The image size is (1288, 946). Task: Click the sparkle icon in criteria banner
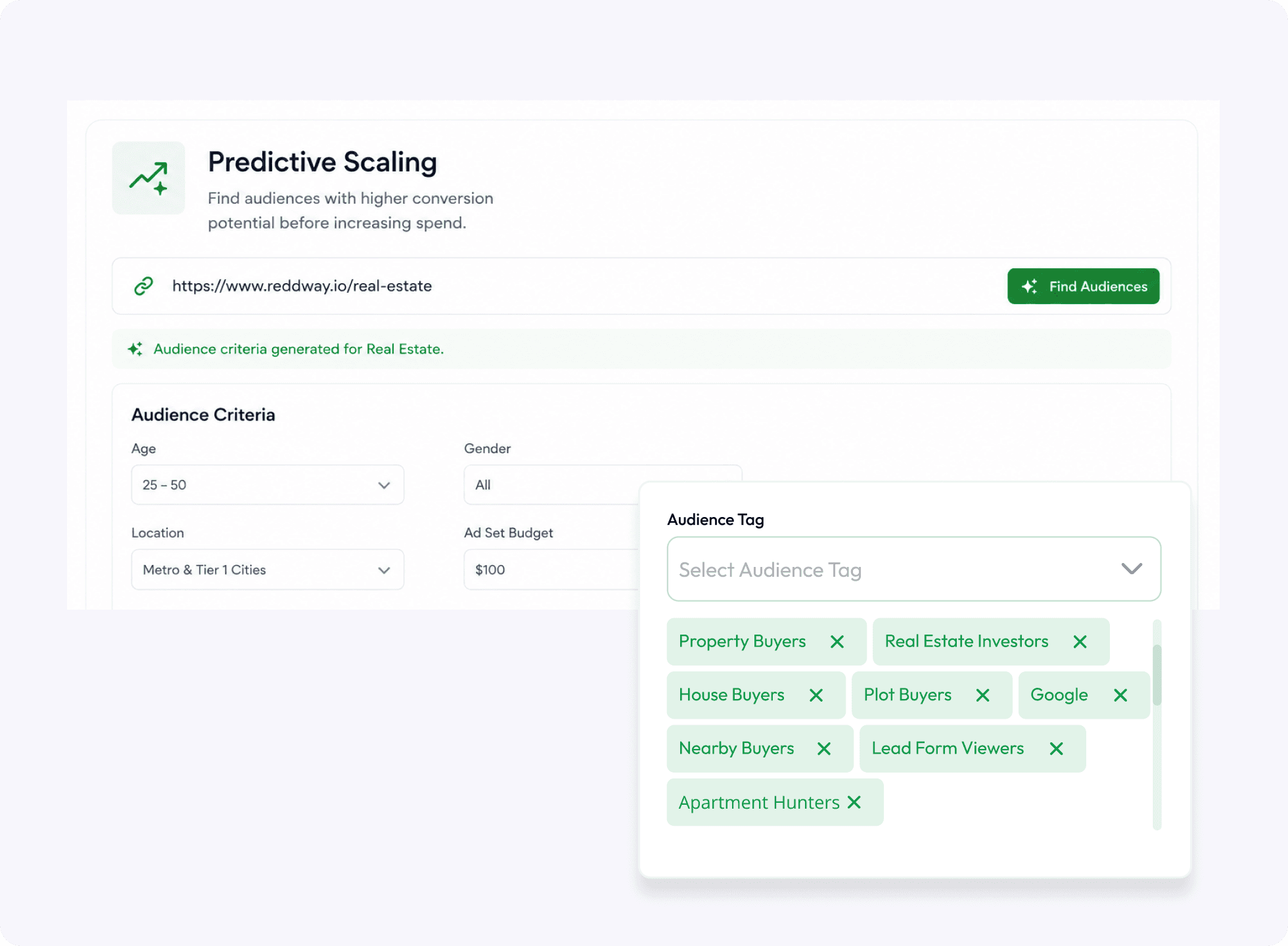[135, 349]
